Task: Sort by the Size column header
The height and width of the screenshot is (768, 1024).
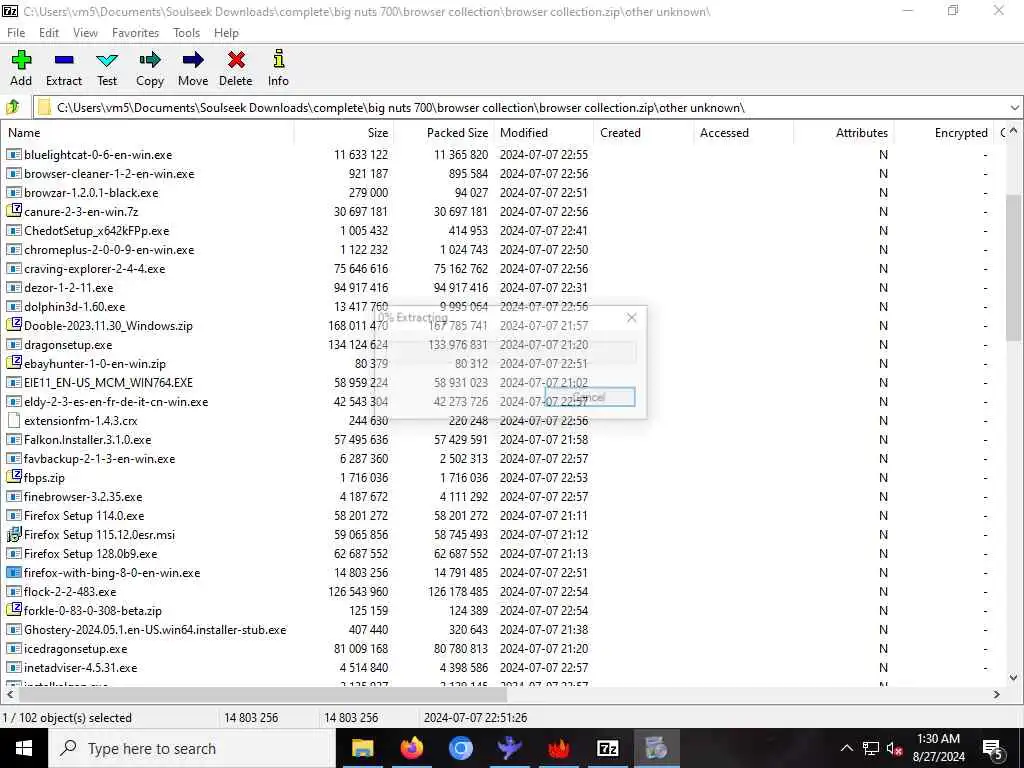Action: coord(344,133)
